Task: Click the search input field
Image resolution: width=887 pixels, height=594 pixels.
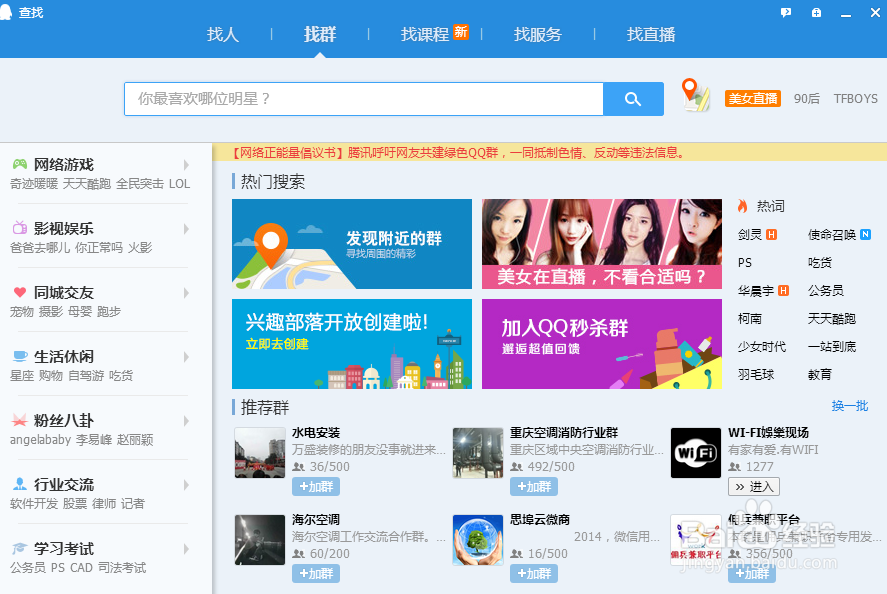Action: point(360,99)
